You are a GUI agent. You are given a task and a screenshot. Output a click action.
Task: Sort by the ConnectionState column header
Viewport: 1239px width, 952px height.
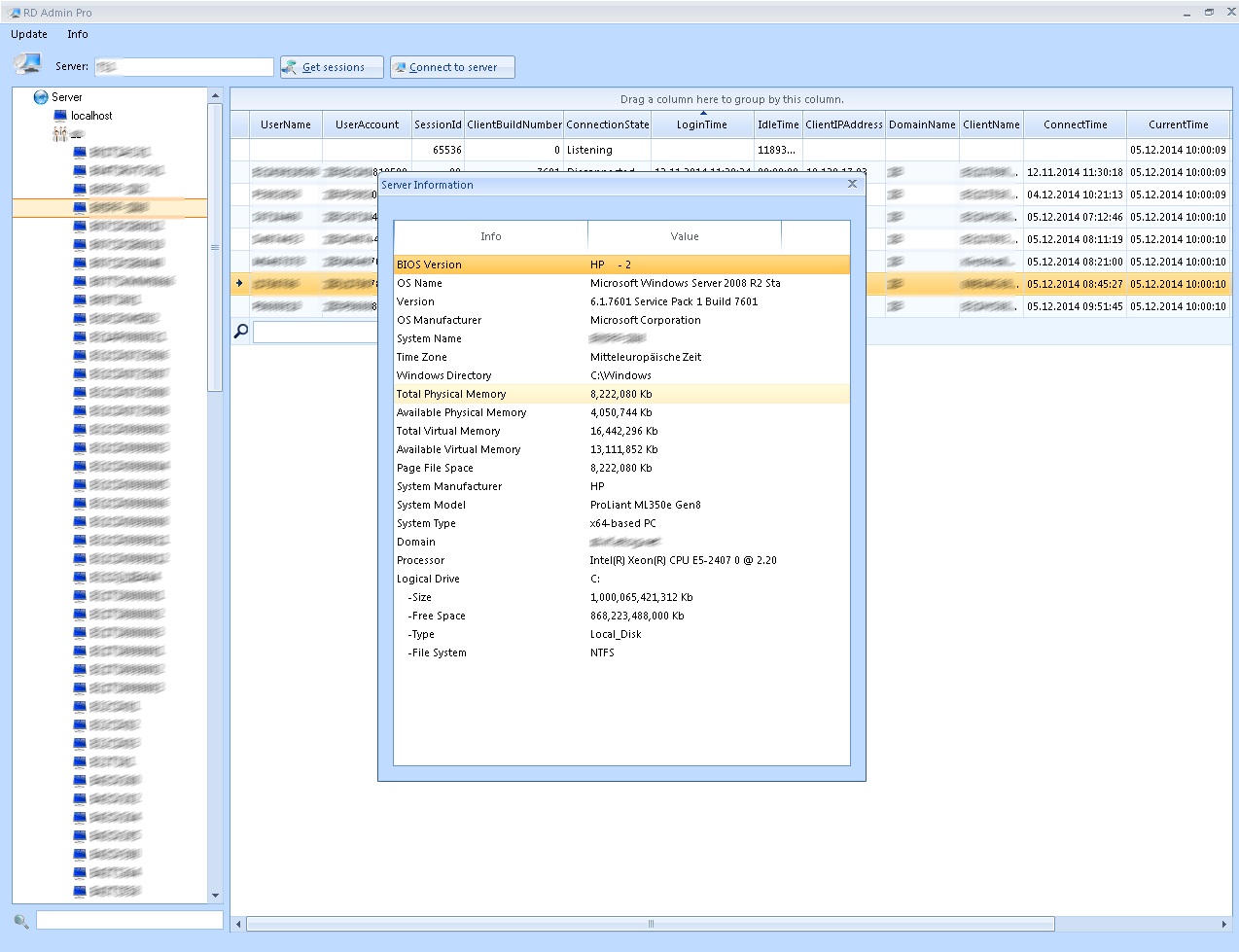point(608,124)
